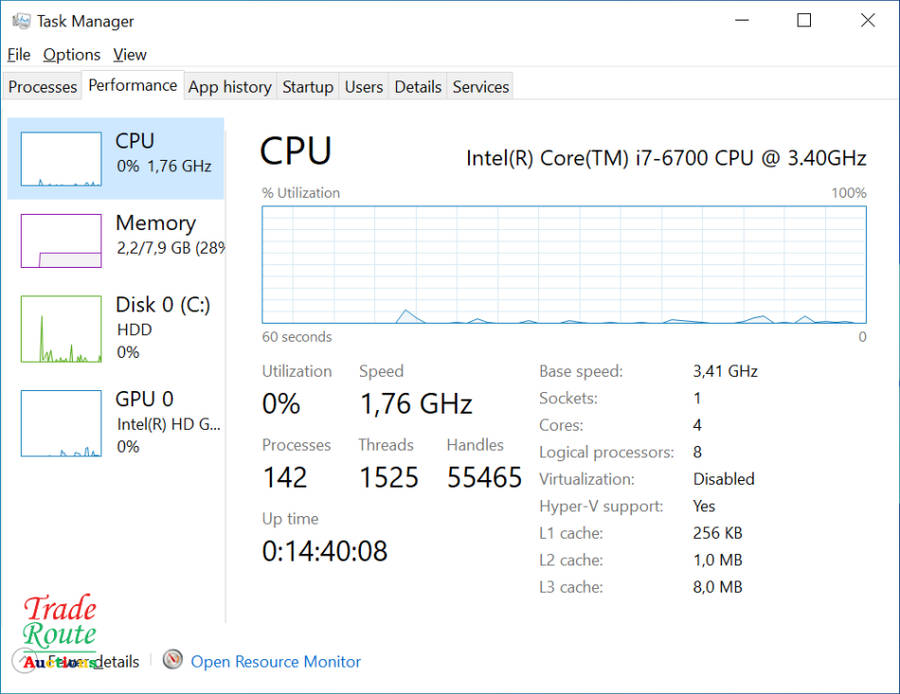
Task: Open the View menu
Action: 130,55
